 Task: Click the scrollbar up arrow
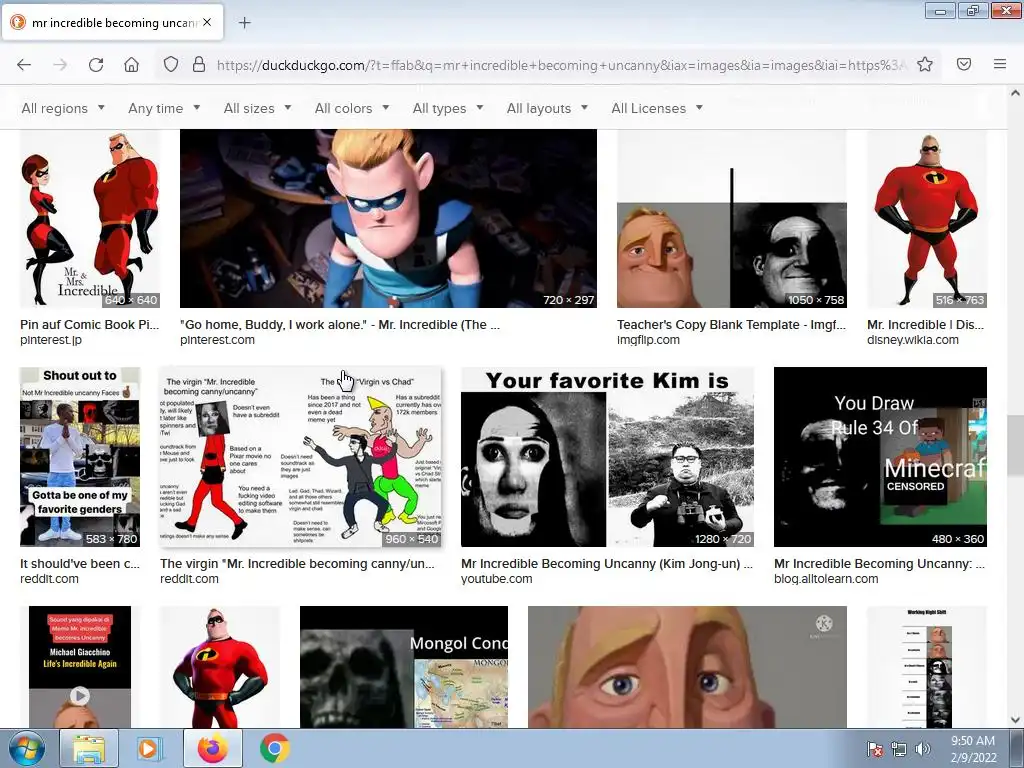(x=1015, y=93)
